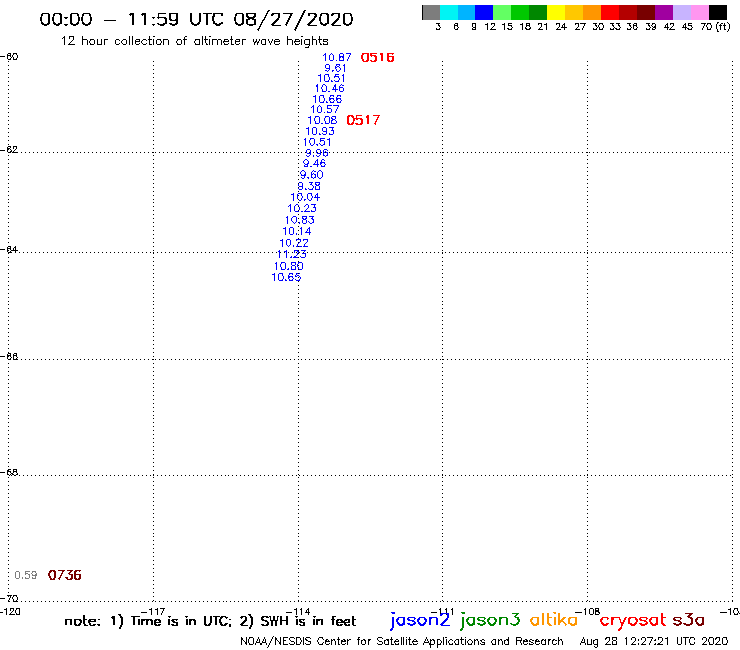Click the -108 longitude axis label
This screenshot has width=740, height=650.
point(588,612)
